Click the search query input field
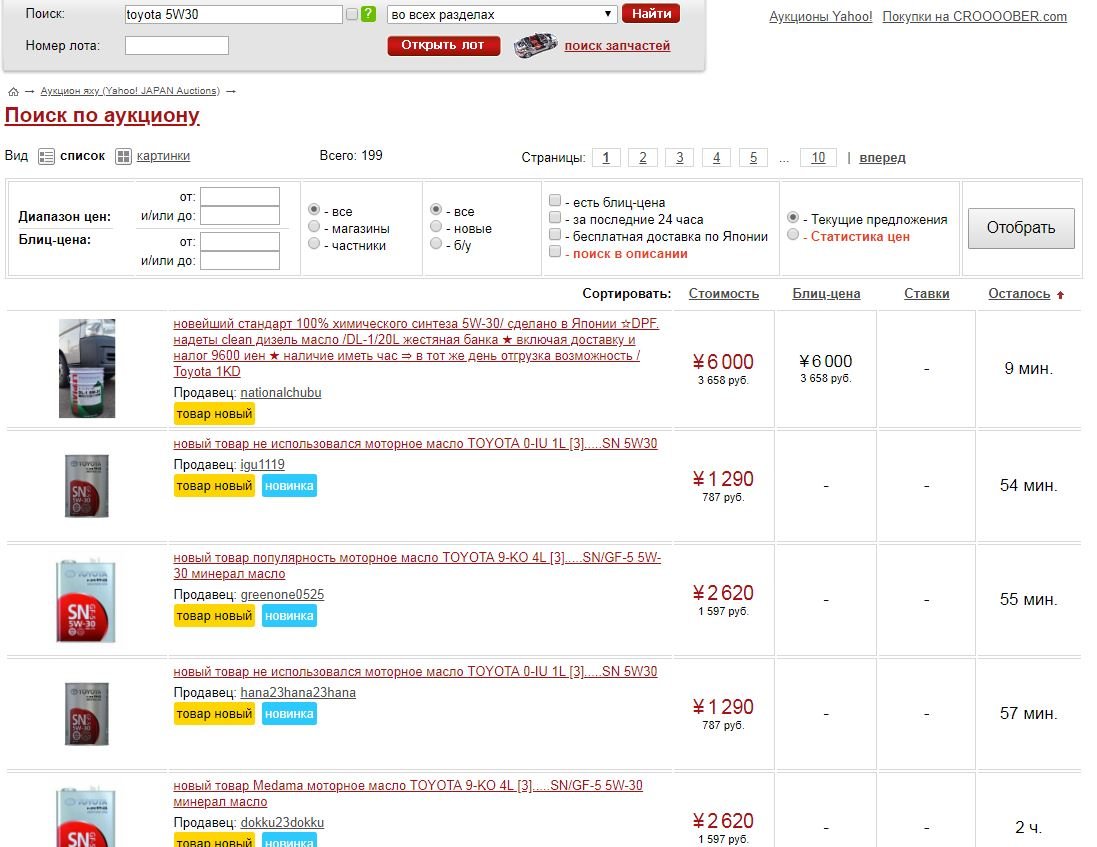This screenshot has height=847, width=1097. pyautogui.click(x=234, y=14)
